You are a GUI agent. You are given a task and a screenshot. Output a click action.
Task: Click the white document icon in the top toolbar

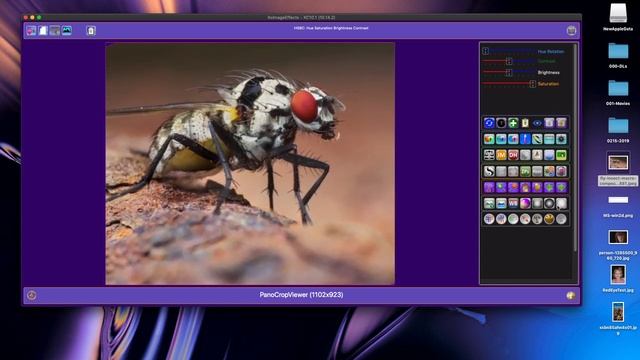43,31
